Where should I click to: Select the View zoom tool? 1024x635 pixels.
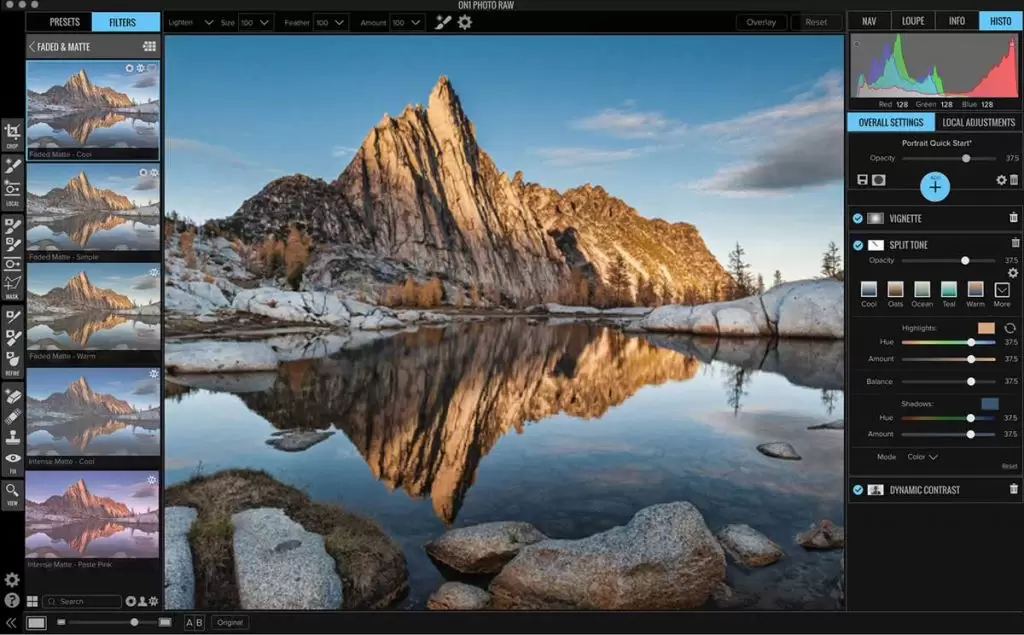point(12,492)
